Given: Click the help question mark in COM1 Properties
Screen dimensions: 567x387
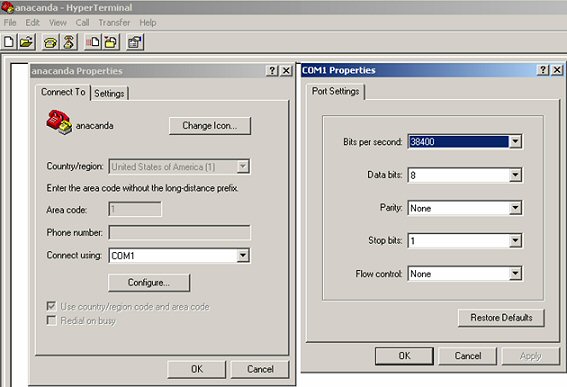Looking at the screenshot, I should point(543,70).
